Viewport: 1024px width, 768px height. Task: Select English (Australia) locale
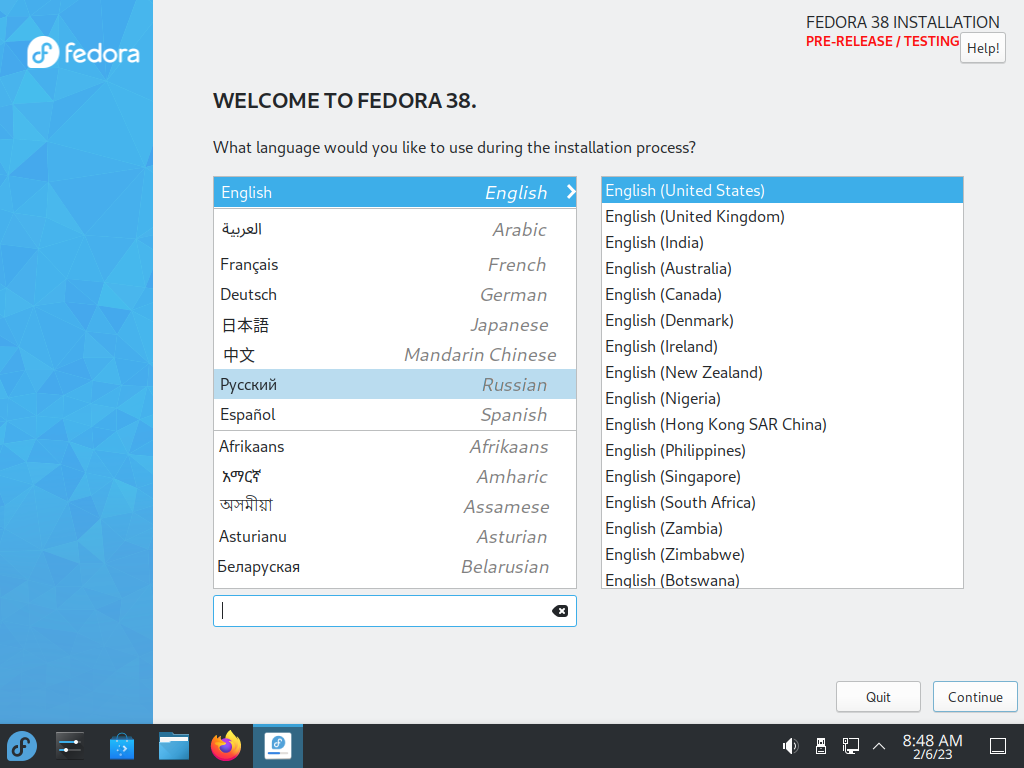pyautogui.click(x=782, y=268)
